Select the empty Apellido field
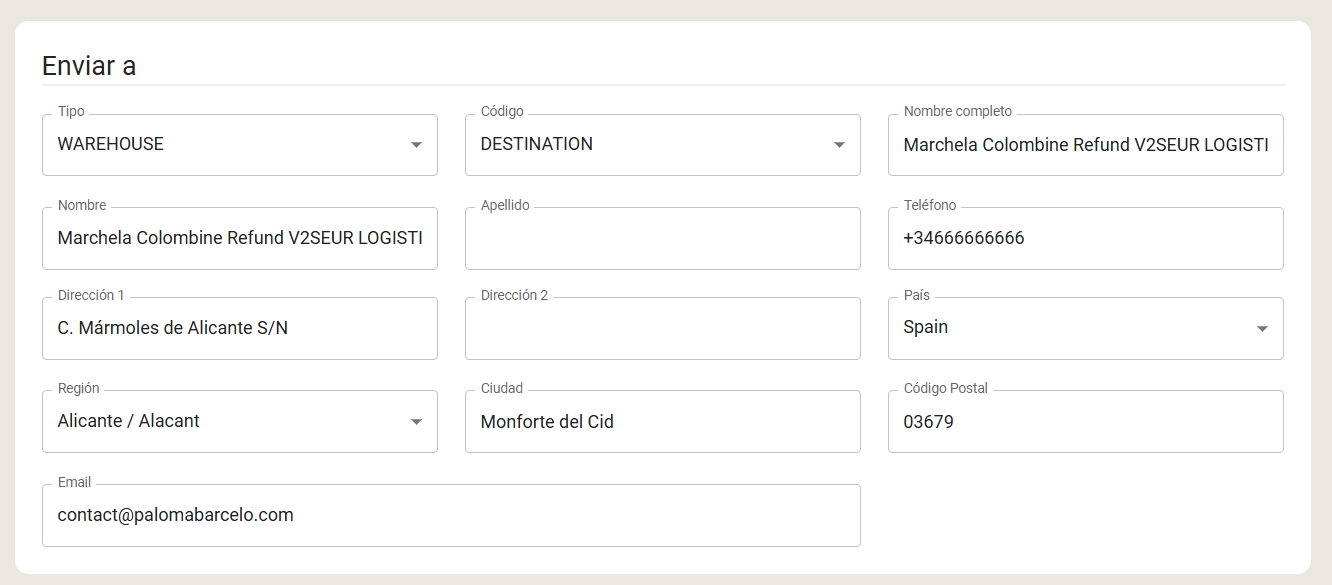Screen dimensions: 1332x585 click(x=663, y=238)
